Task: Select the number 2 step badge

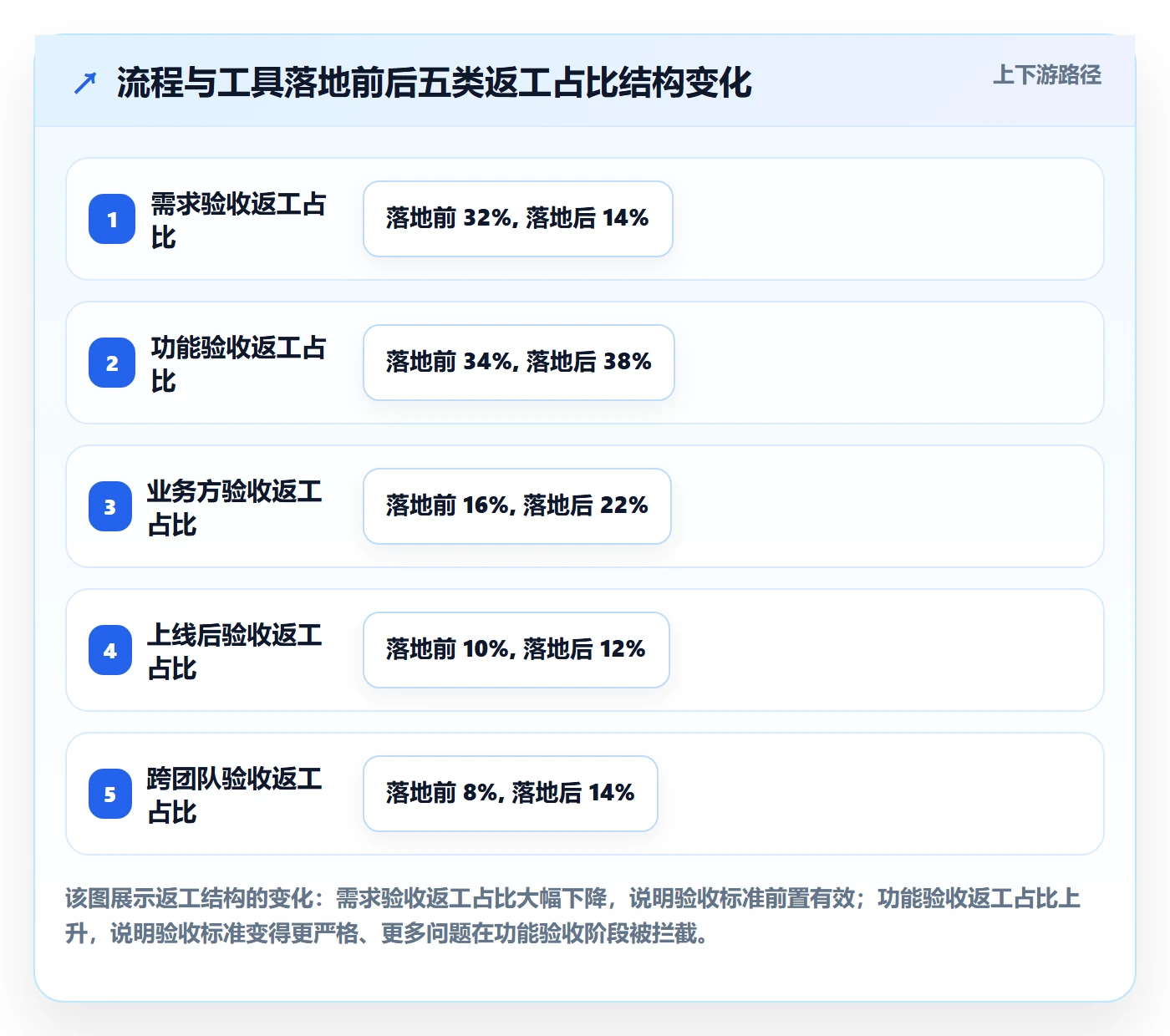Action: [112, 363]
